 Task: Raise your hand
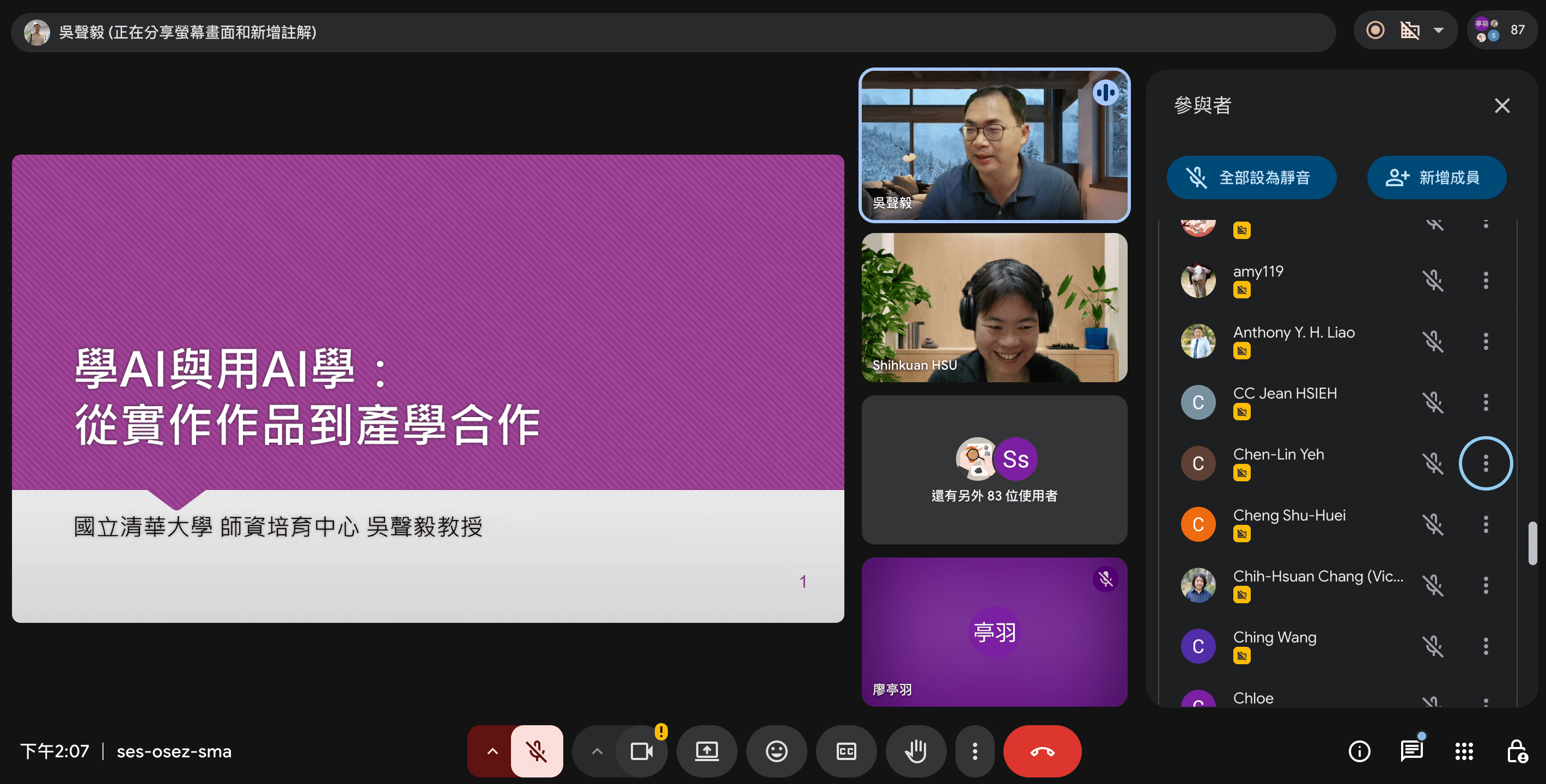tap(916, 751)
